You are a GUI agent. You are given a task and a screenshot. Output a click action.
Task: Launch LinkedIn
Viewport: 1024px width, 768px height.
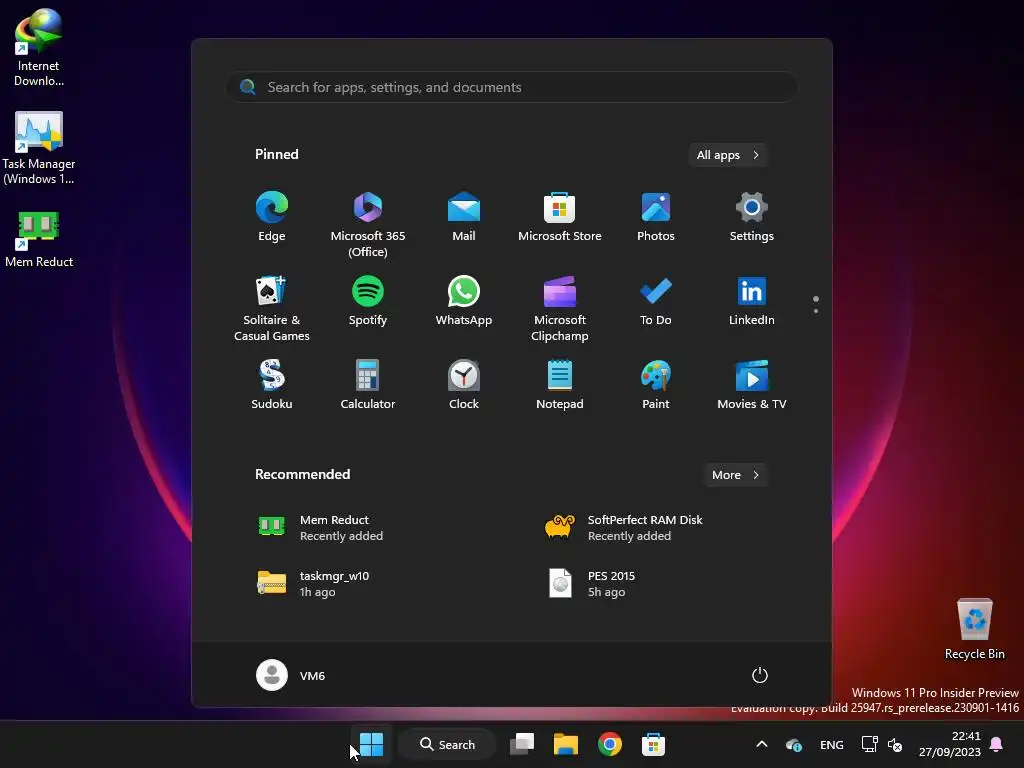pos(752,301)
